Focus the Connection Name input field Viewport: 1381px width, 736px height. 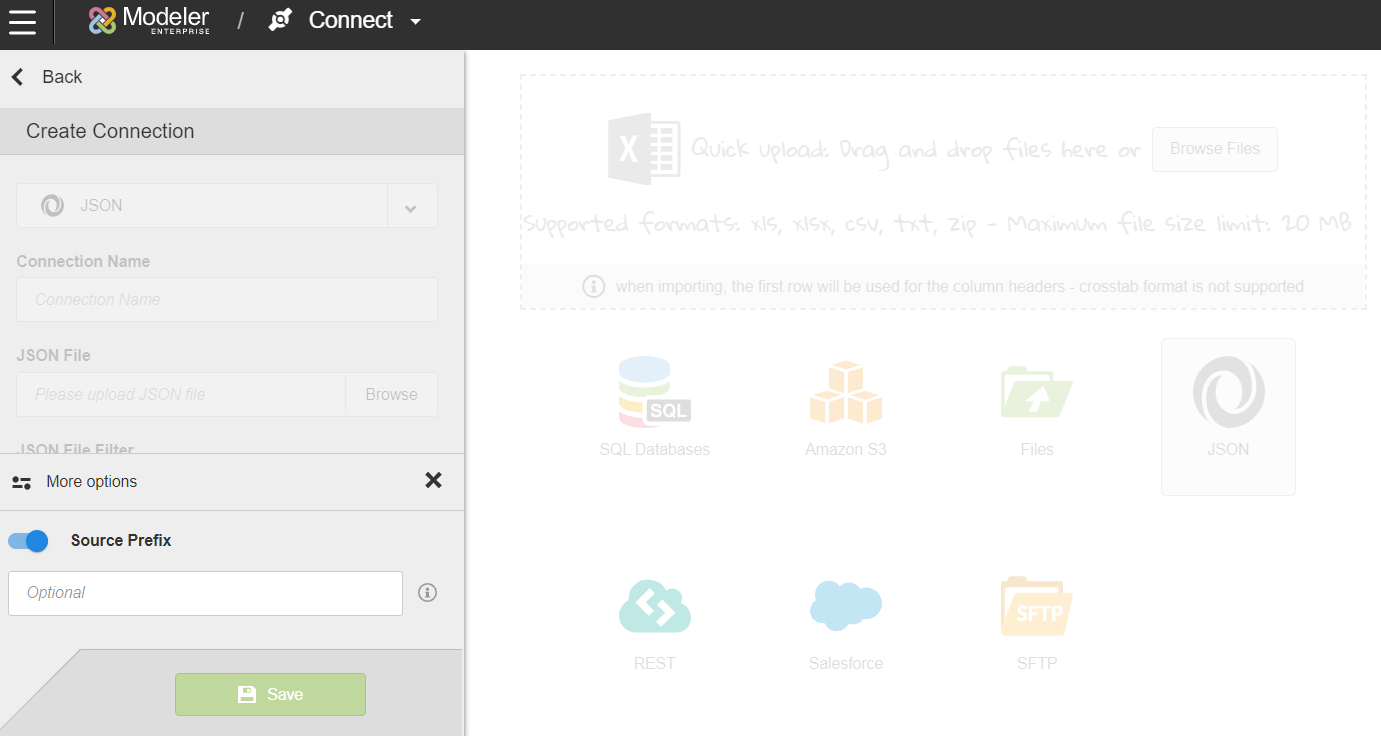(227, 300)
